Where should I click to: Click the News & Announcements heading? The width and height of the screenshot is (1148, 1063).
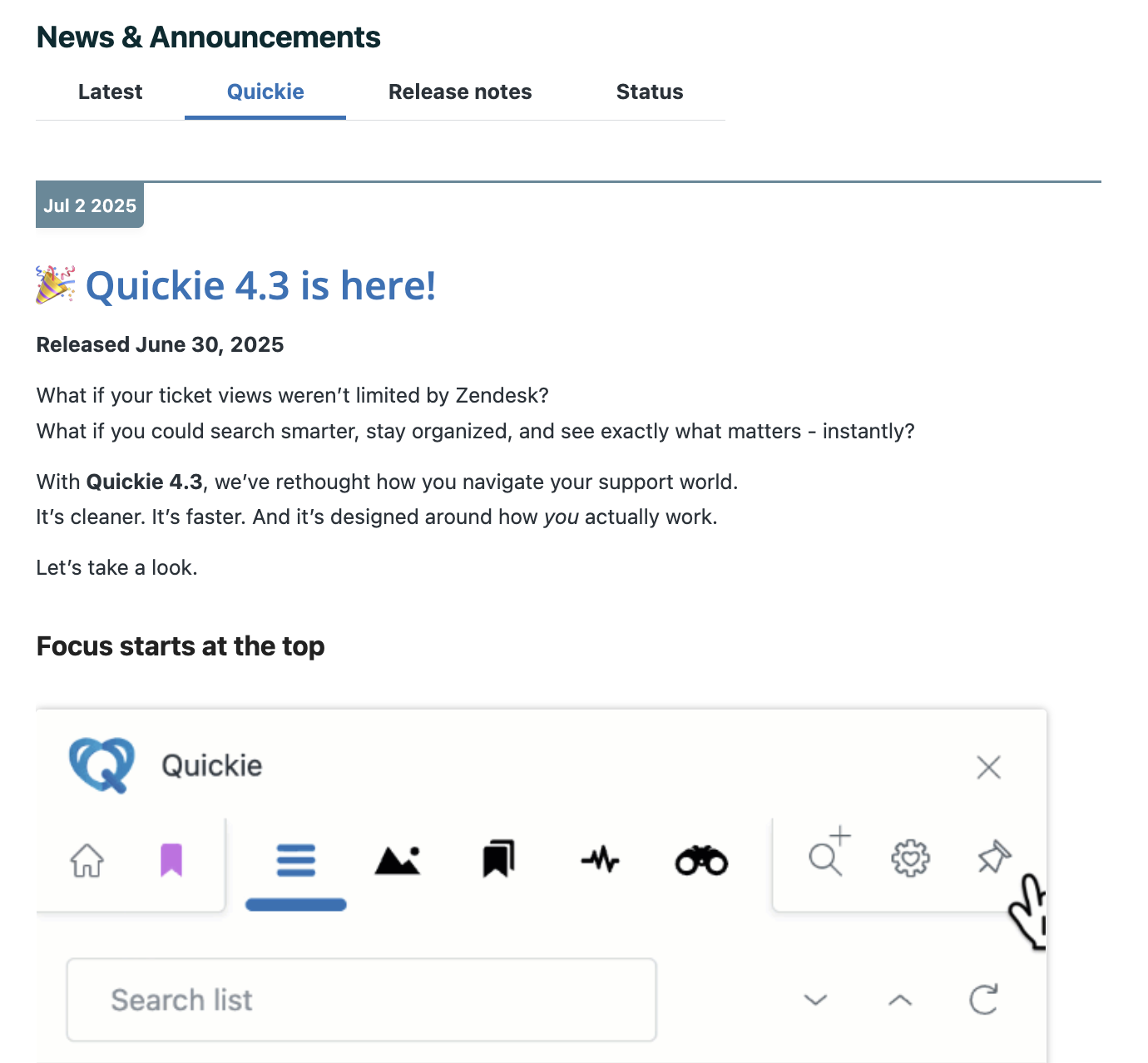[x=208, y=37]
